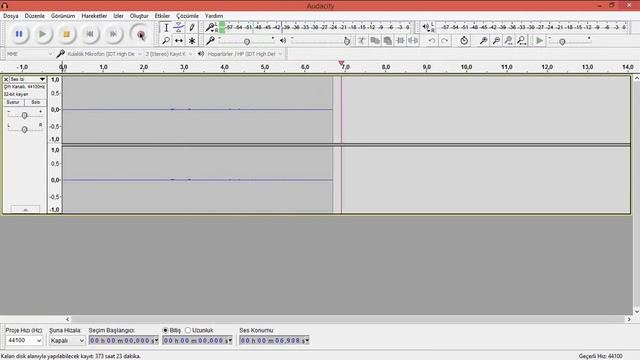Screen dimensions: 640x360
Task: Start playback with the Play button
Action: 42,34
